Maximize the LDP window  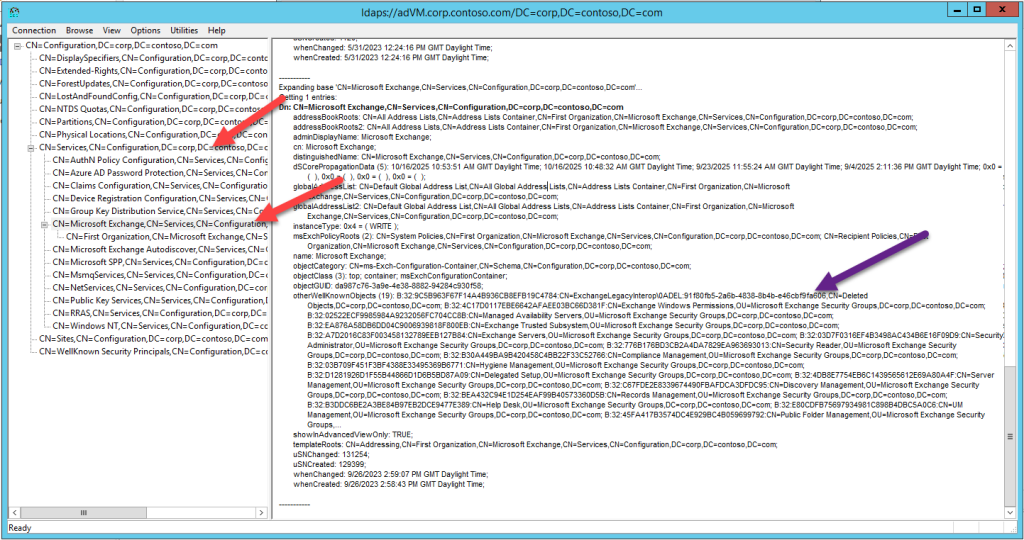point(978,12)
